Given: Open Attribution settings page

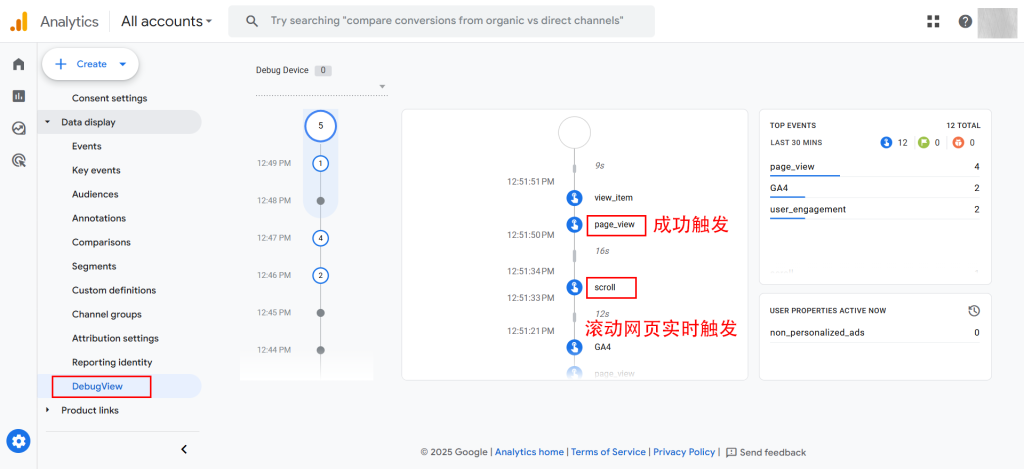Looking at the screenshot, I should tap(115, 338).
